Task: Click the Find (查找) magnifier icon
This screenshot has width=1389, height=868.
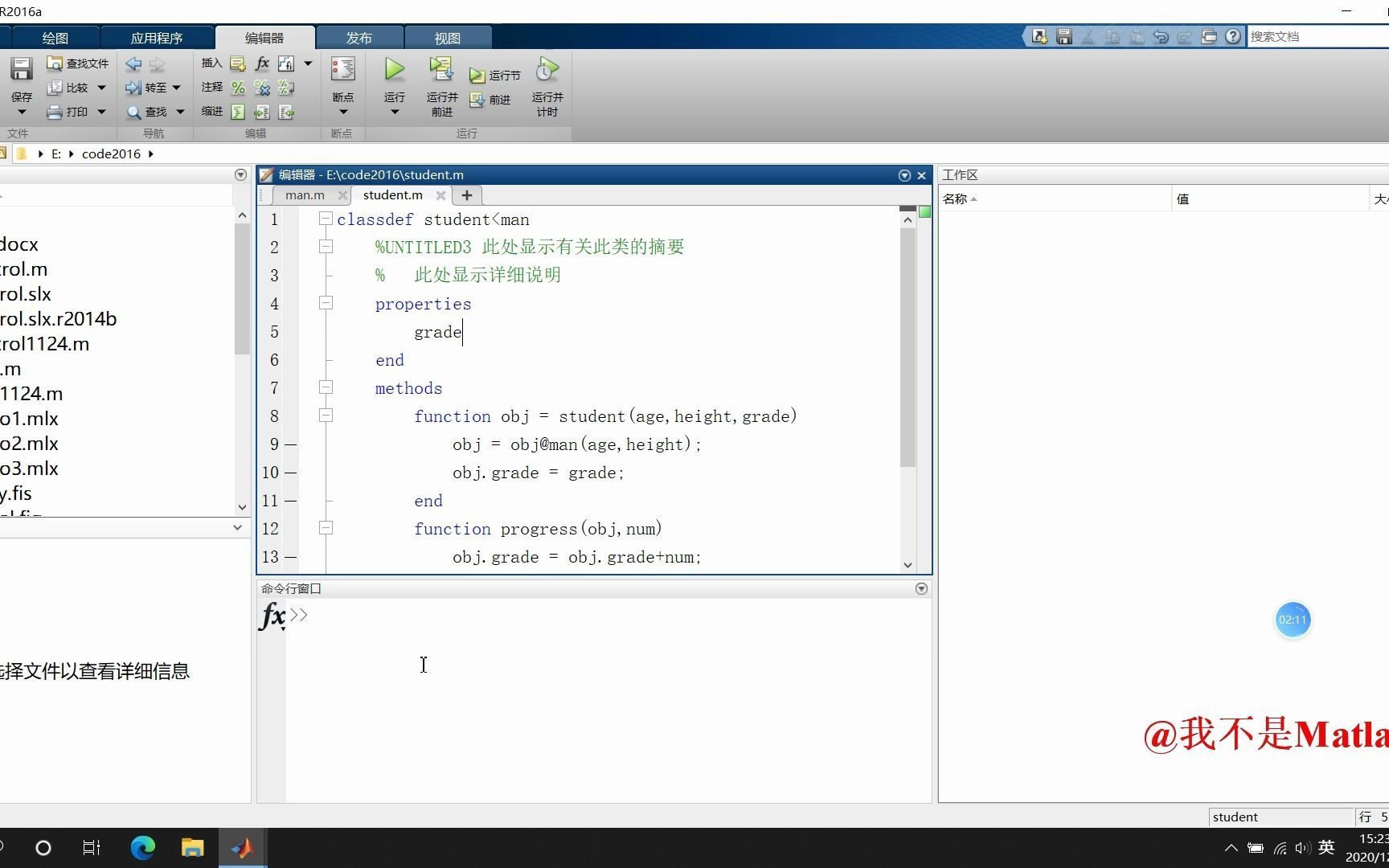Action: (x=134, y=113)
